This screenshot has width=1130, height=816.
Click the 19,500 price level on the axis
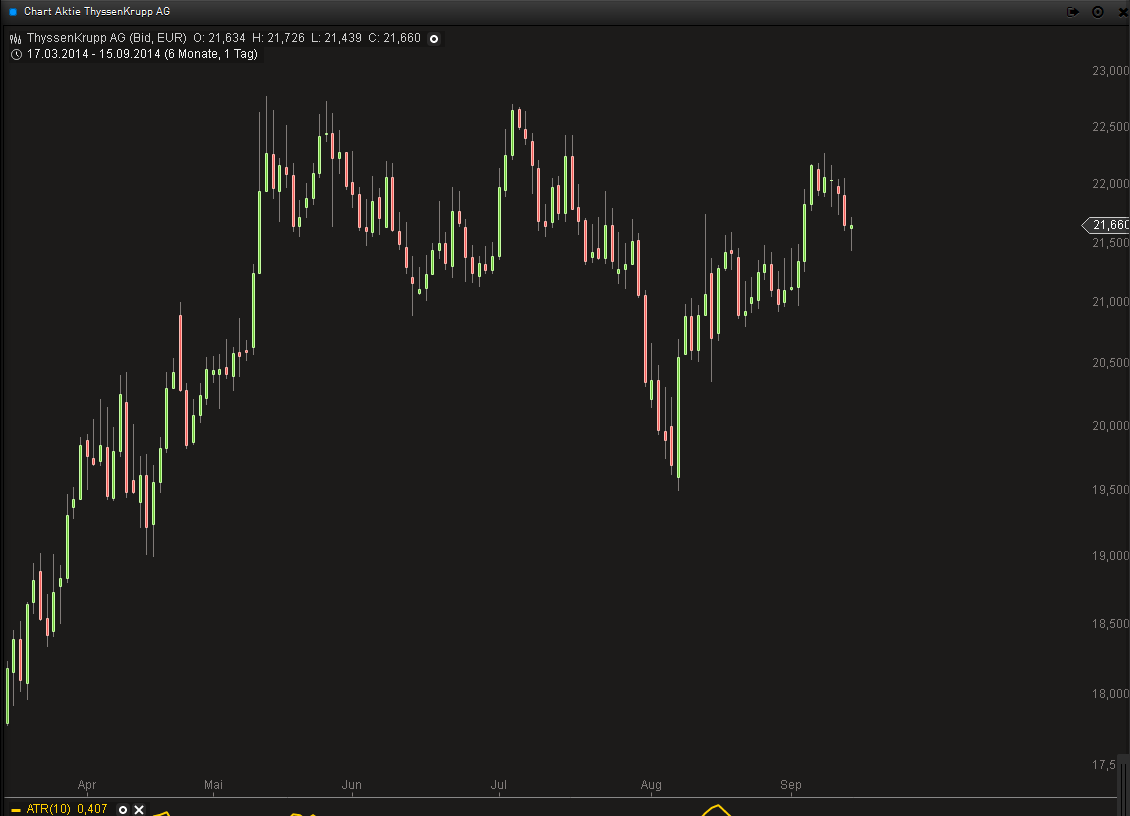[x=1110, y=491]
